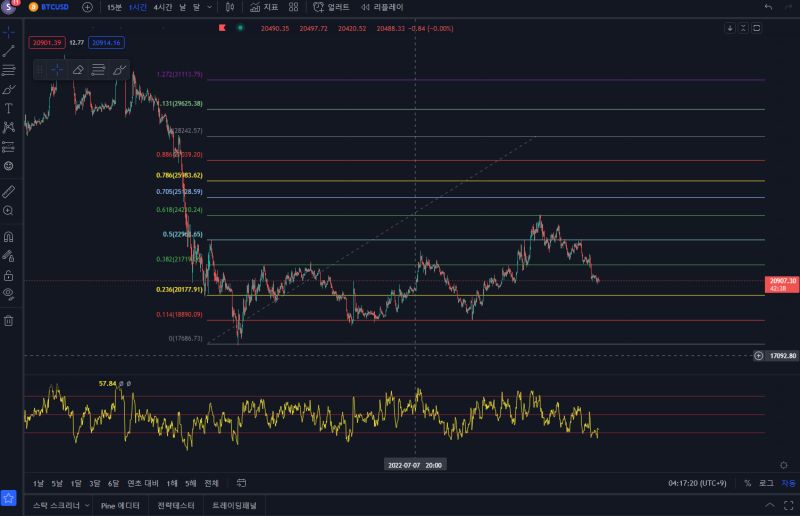800x516 pixels.
Task: Click the 0.786(25983.62) Fibonacci level label
Action: (179, 175)
